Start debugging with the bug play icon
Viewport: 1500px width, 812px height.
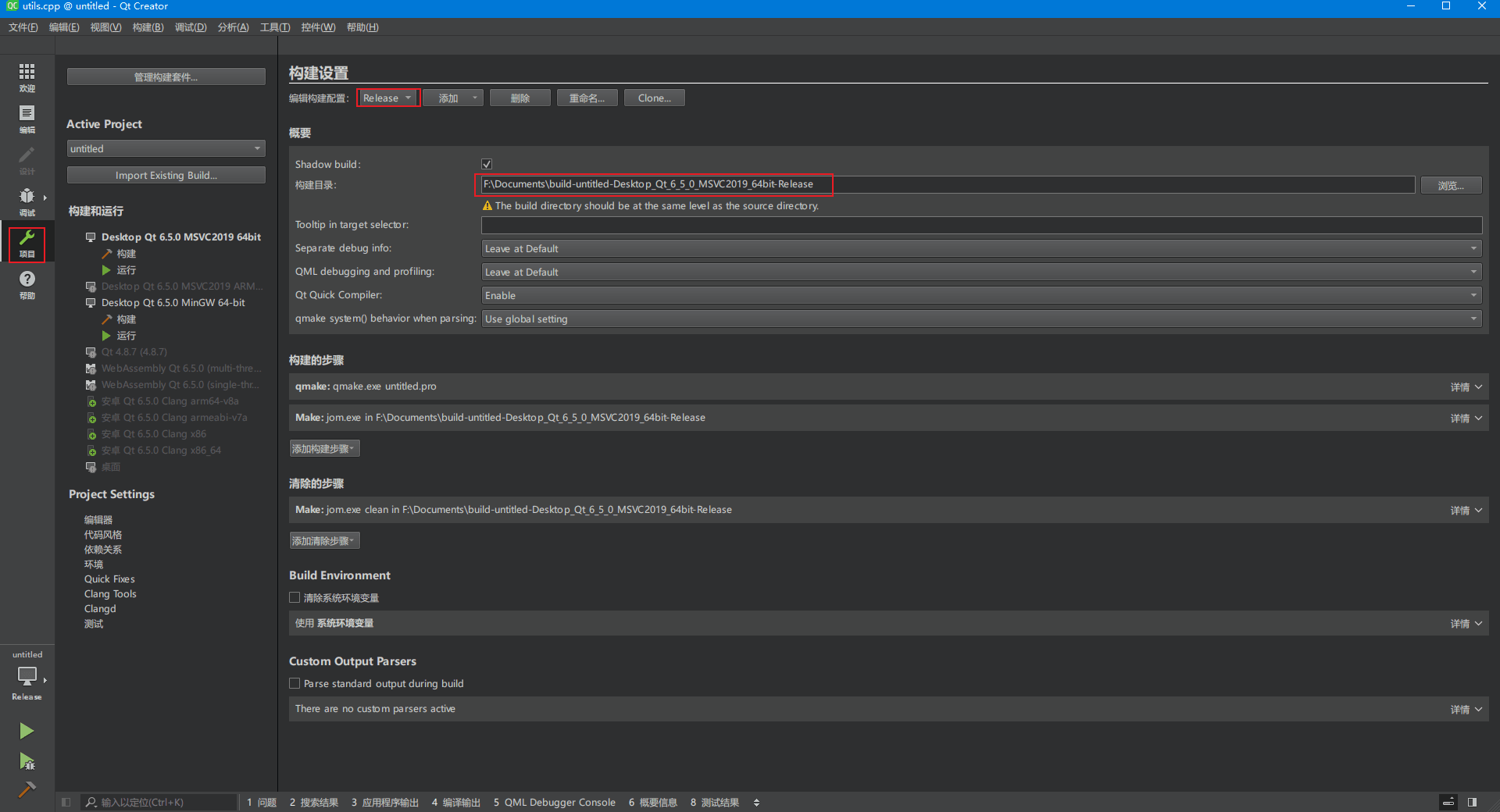click(27, 760)
